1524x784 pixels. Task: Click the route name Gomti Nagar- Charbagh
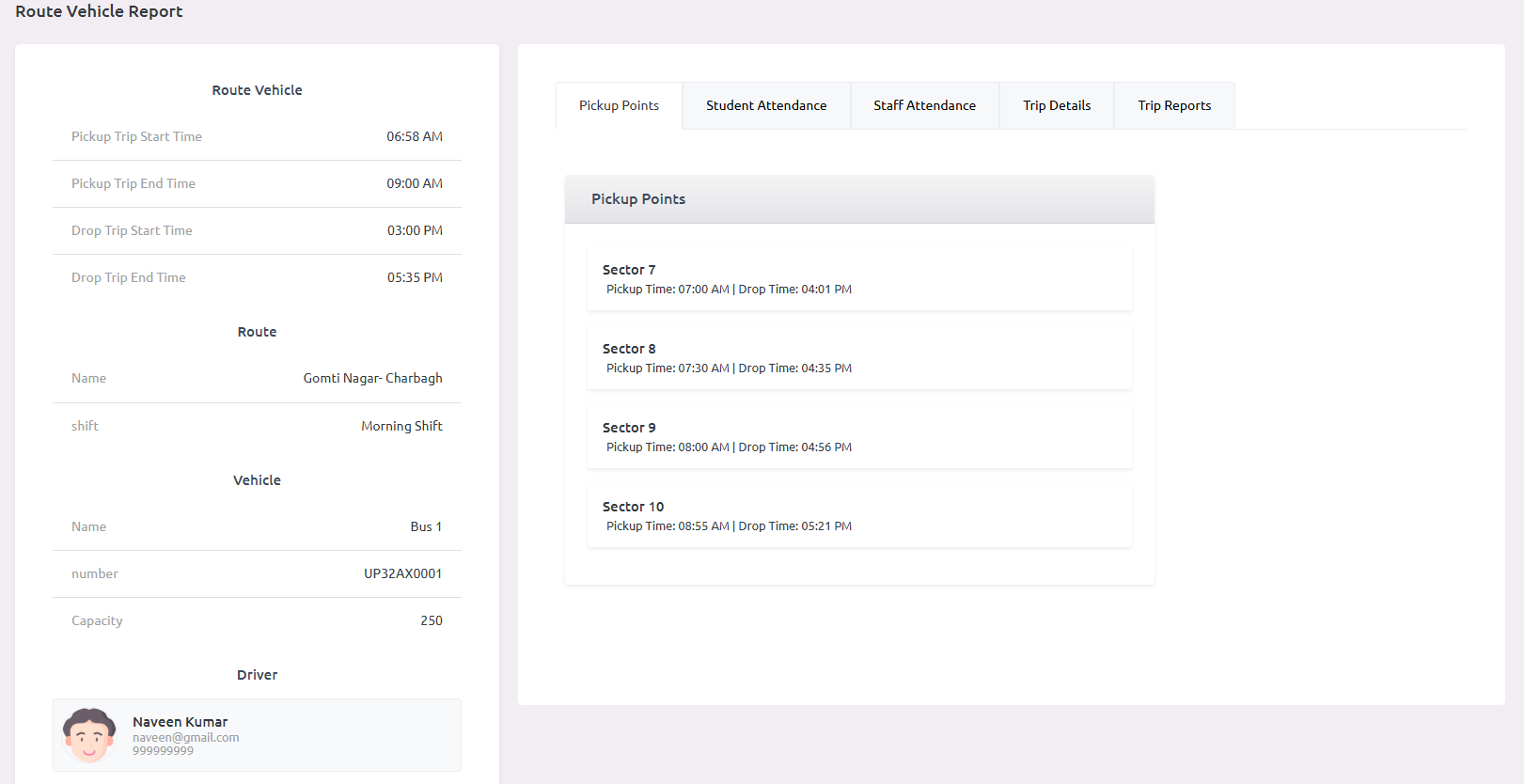click(372, 378)
